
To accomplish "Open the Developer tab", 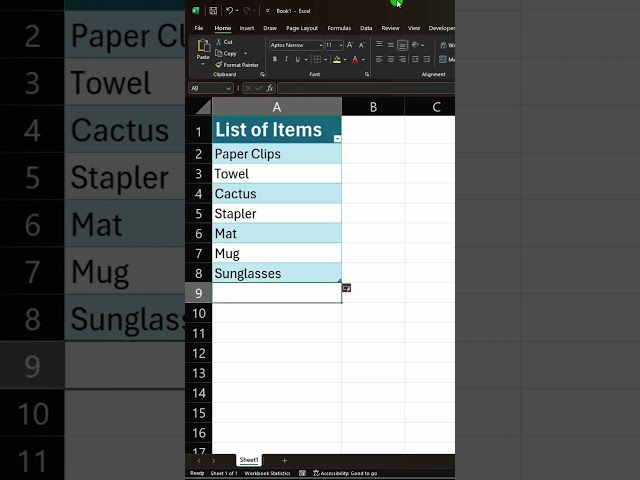I will [441, 28].
